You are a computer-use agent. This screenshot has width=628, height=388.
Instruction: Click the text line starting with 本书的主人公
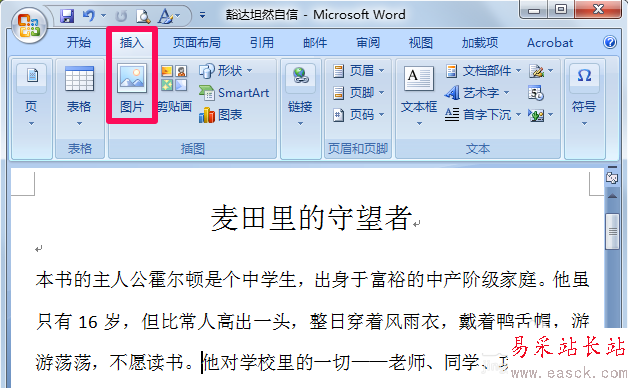pos(312,279)
